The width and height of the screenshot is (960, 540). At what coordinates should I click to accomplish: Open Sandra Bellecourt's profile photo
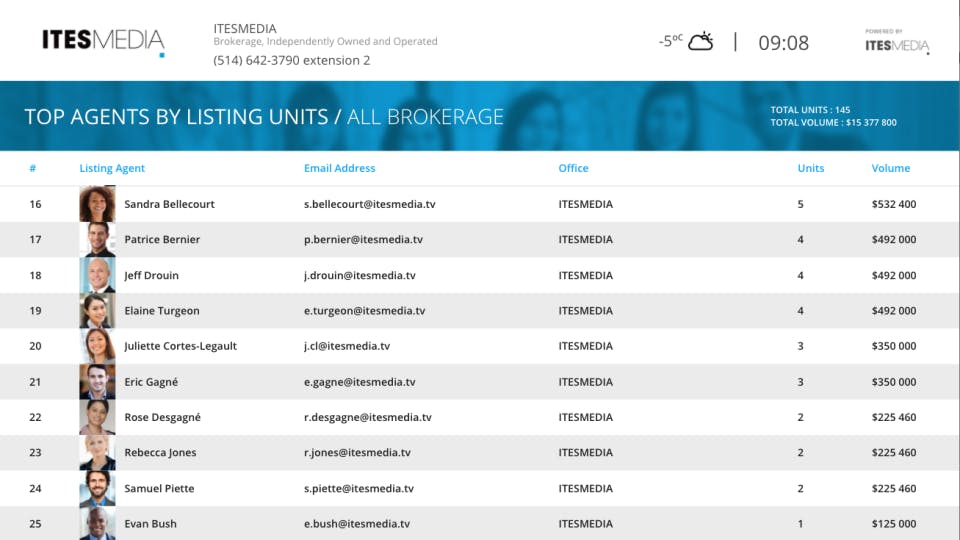[97, 204]
